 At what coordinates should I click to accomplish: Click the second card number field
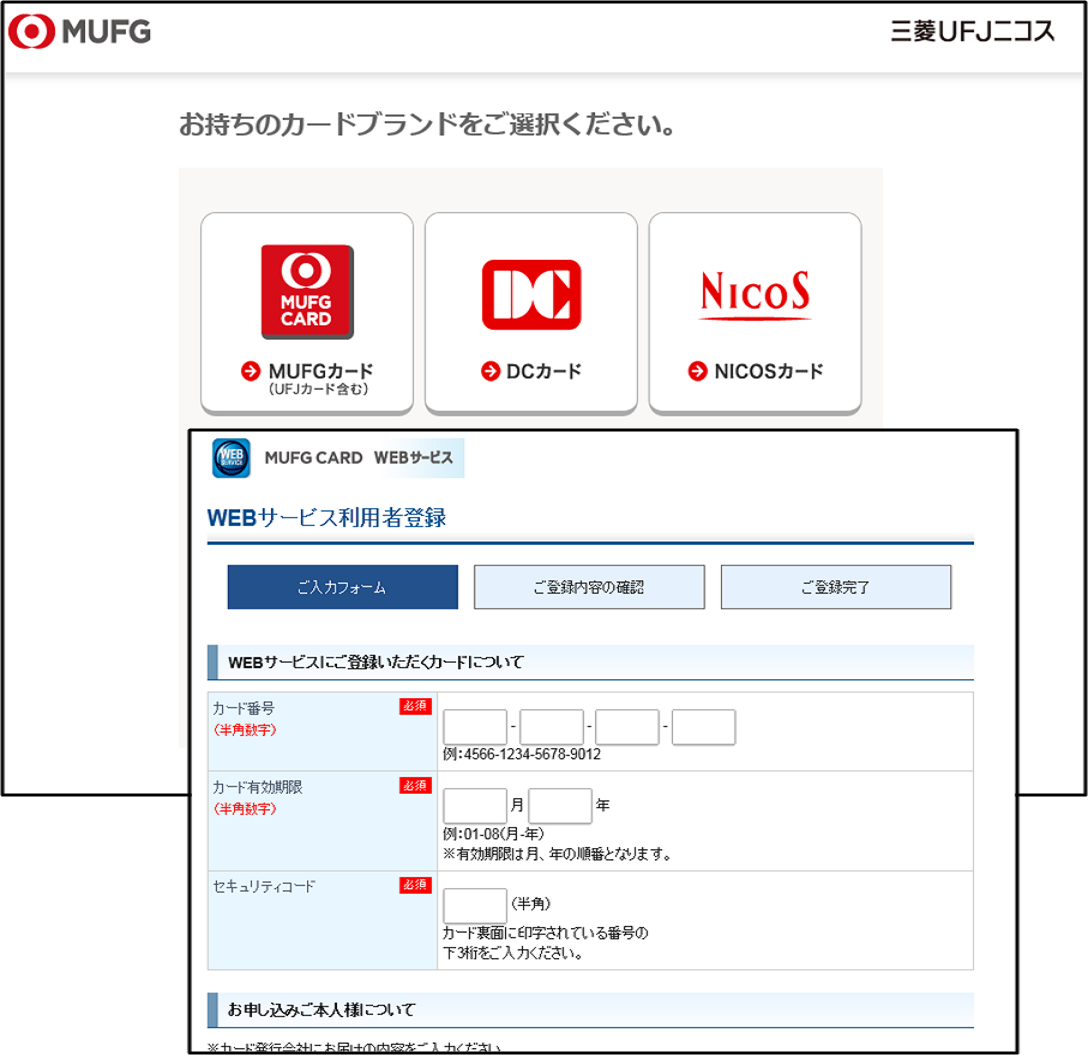tap(551, 727)
